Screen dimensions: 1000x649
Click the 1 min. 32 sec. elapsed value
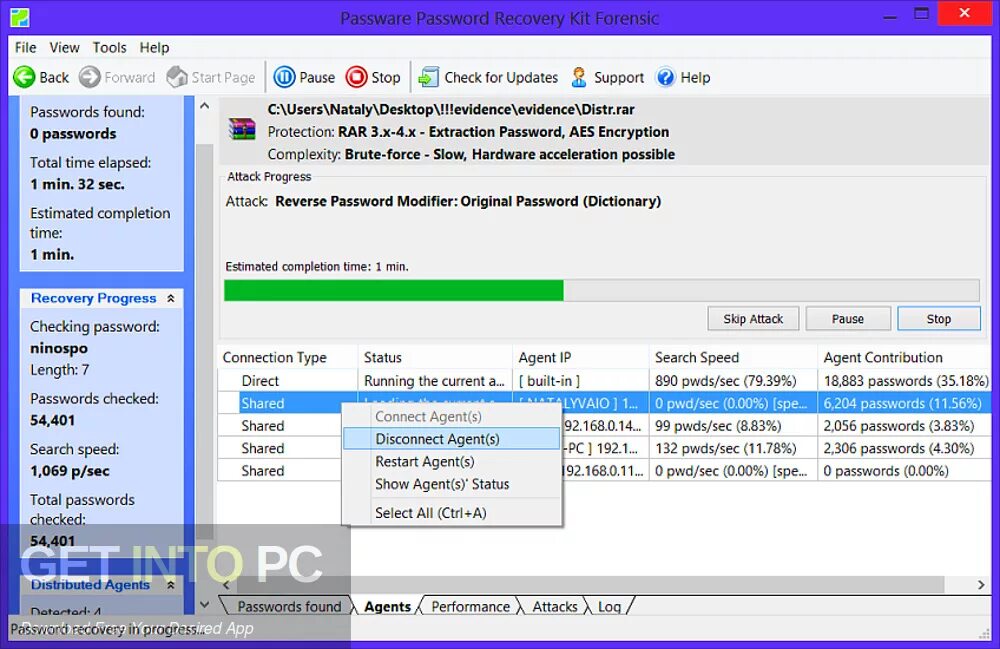tap(77, 184)
